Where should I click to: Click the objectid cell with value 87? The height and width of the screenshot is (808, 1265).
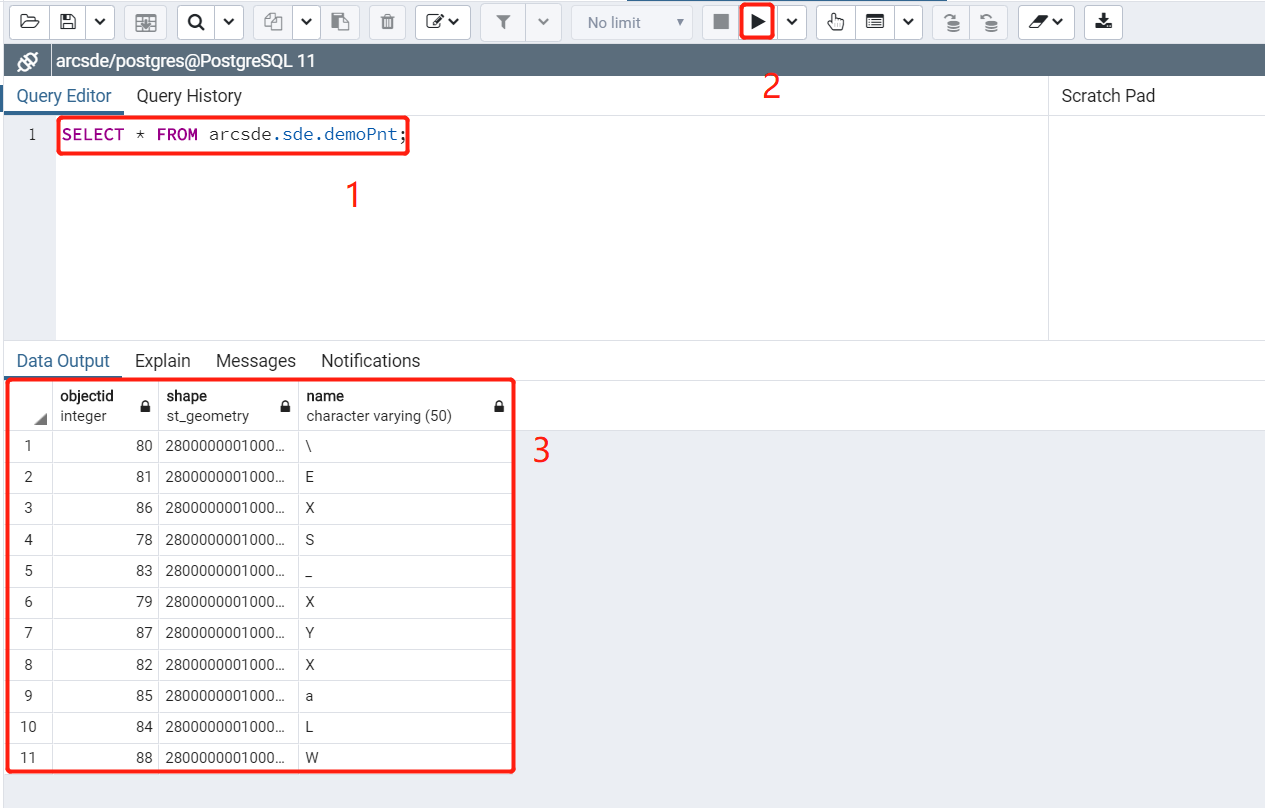[x=105, y=633]
